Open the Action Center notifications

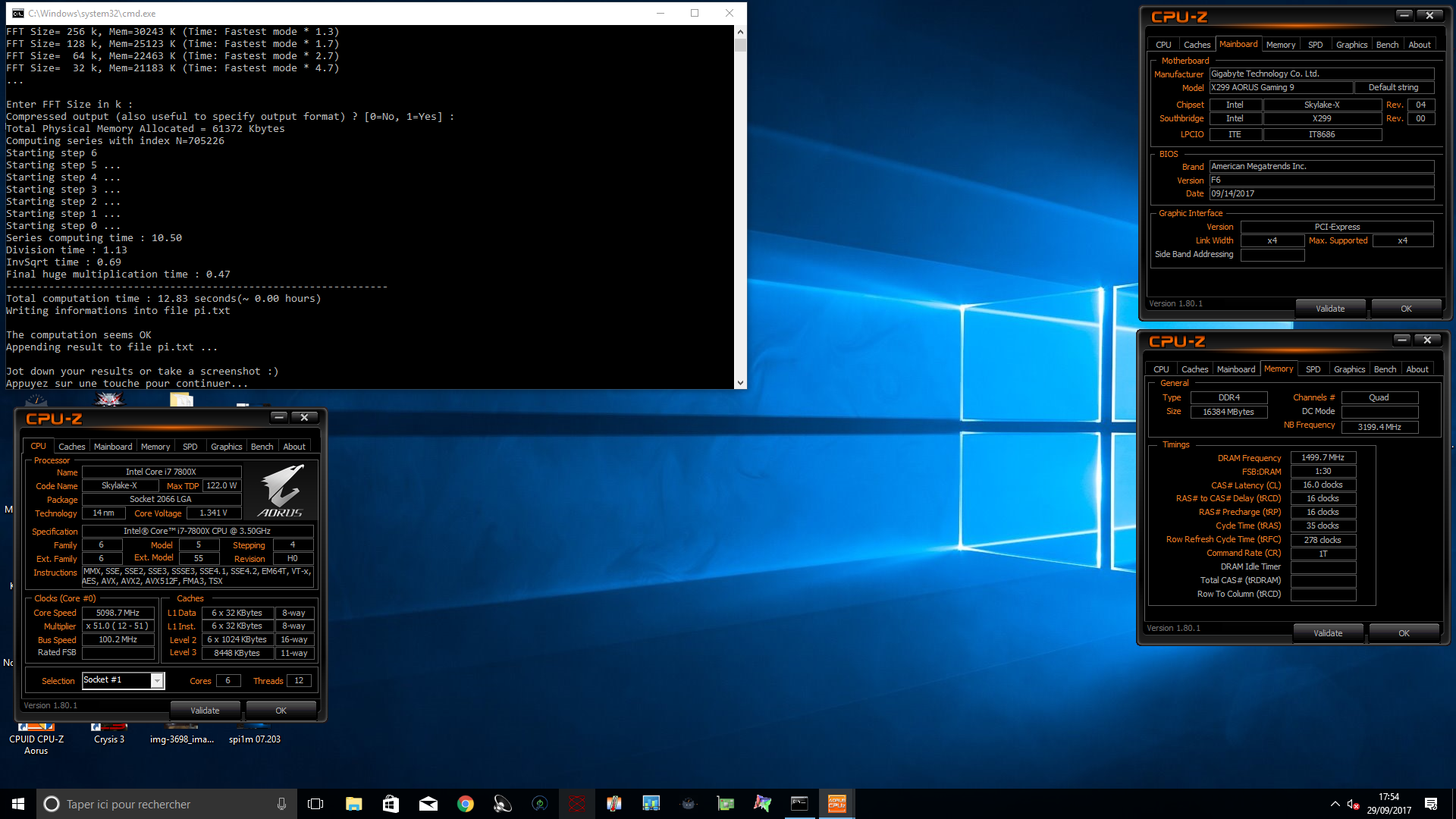[1431, 804]
